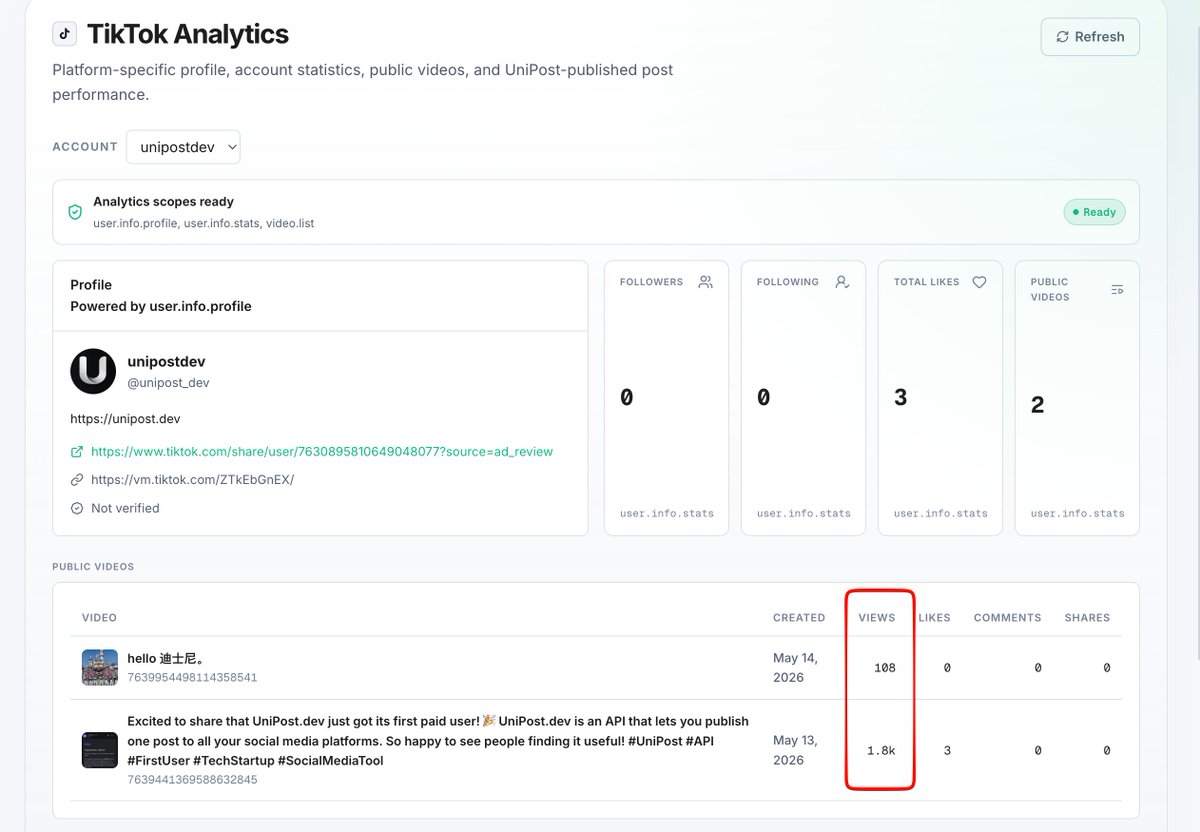The width and height of the screenshot is (1200, 832).
Task: Click the CREATED column header
Action: click(x=799, y=618)
